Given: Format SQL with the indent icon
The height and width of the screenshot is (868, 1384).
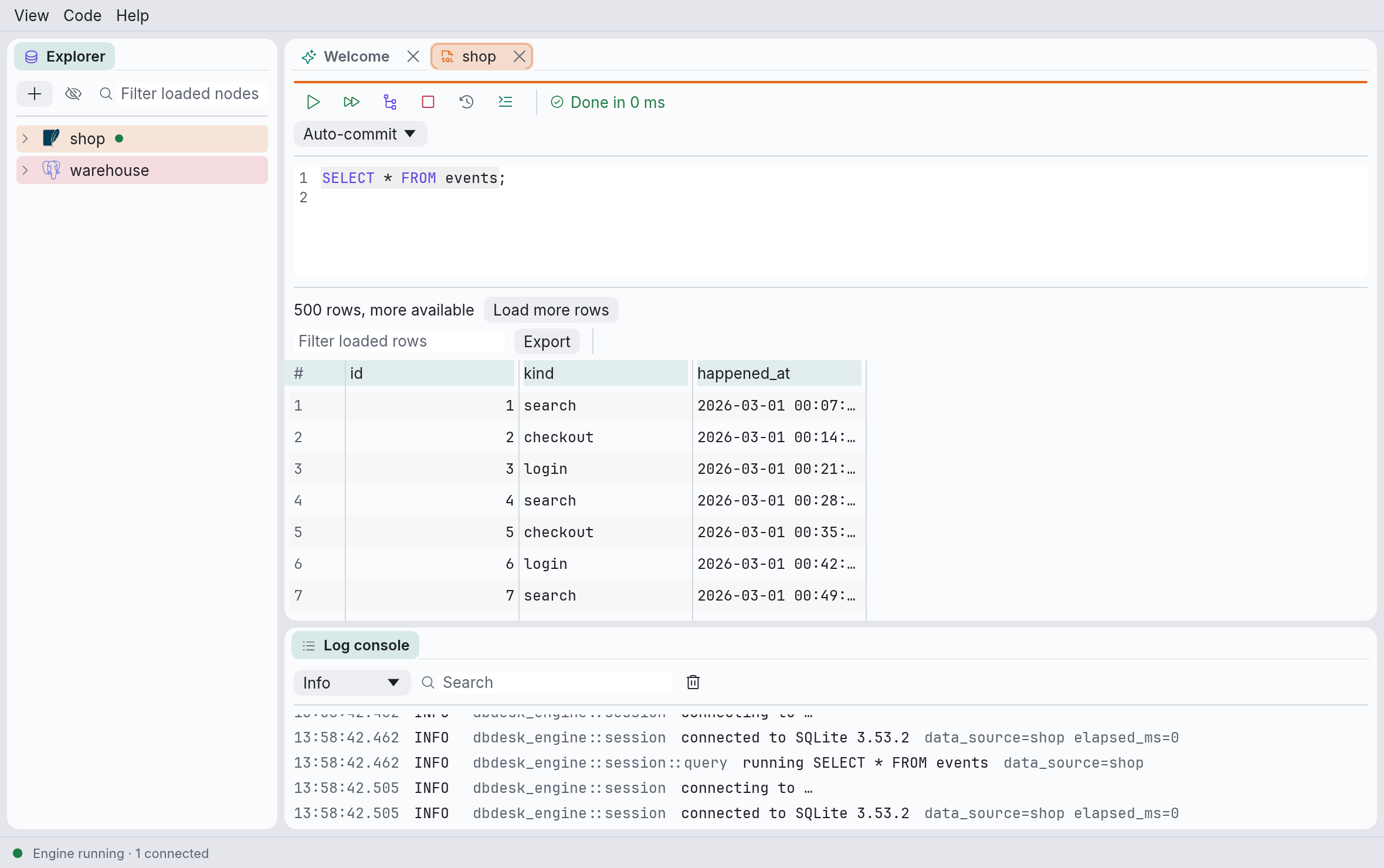Looking at the screenshot, I should [x=505, y=102].
